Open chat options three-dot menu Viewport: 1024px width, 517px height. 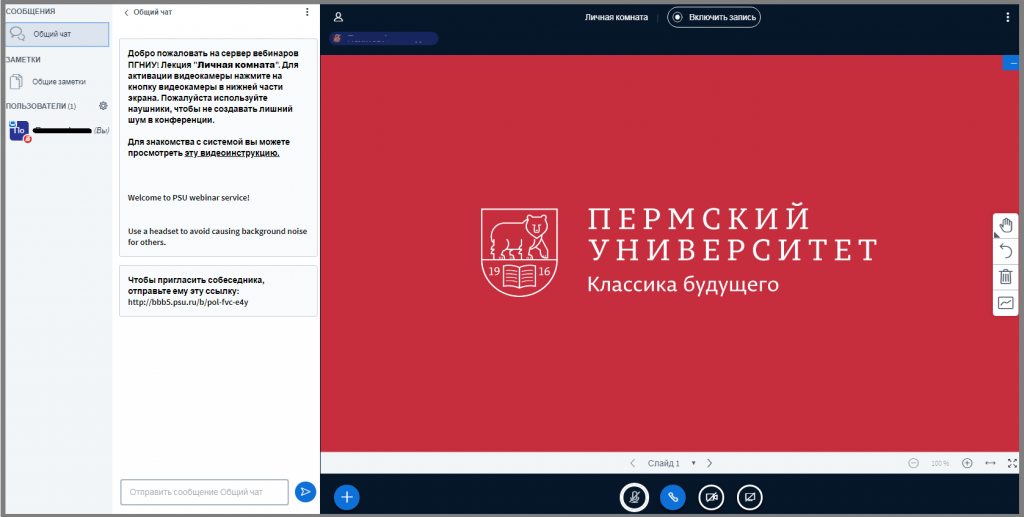click(307, 12)
